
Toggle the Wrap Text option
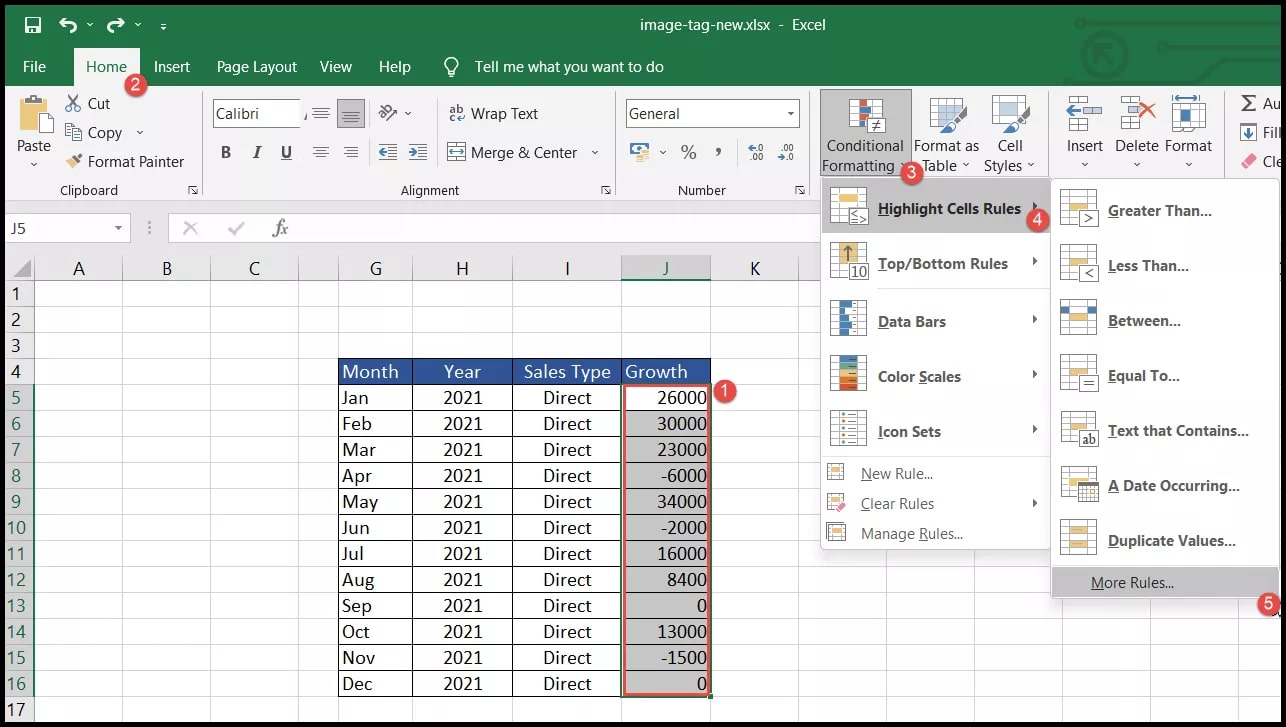coord(494,113)
